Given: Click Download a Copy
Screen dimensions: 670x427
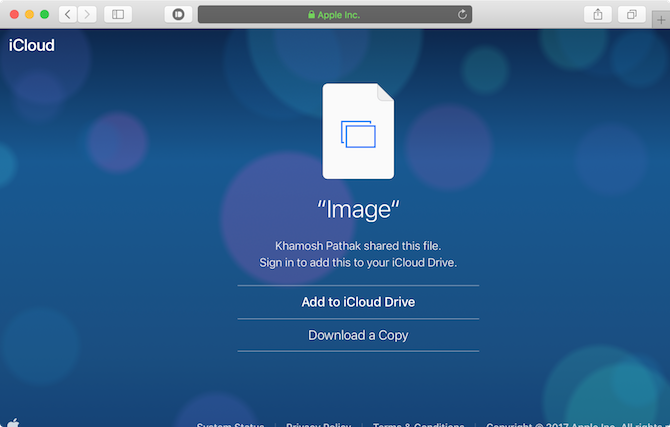Looking at the screenshot, I should 358,335.
